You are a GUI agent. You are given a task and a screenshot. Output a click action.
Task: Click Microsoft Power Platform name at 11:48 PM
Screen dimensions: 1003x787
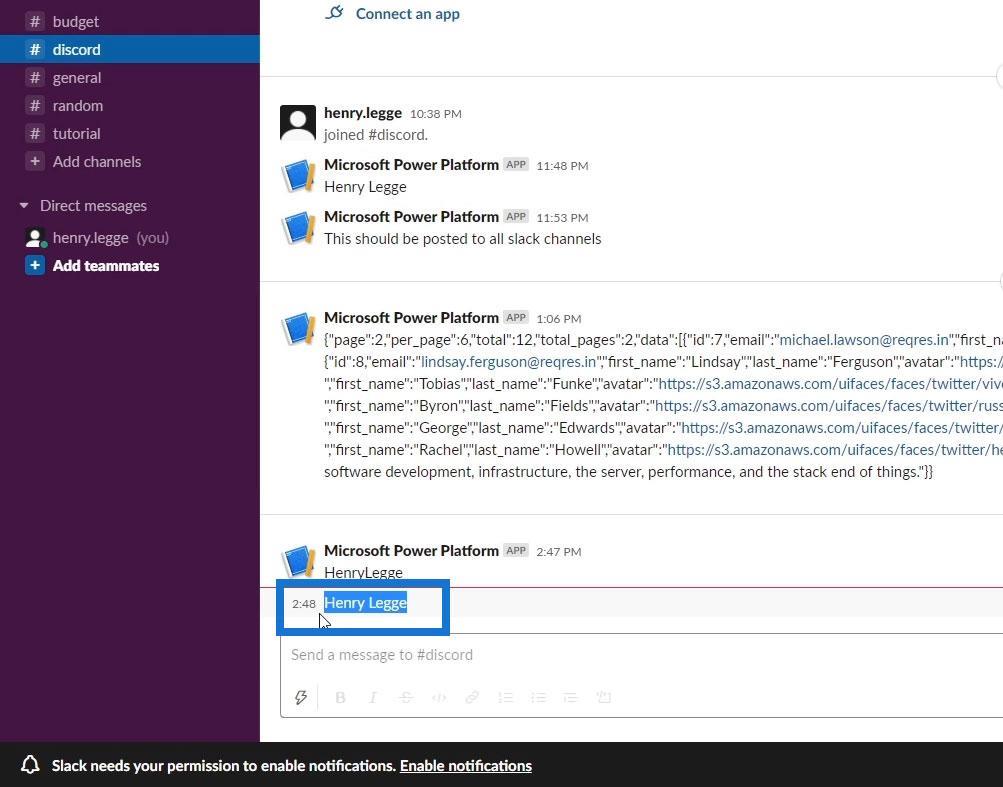click(x=411, y=164)
